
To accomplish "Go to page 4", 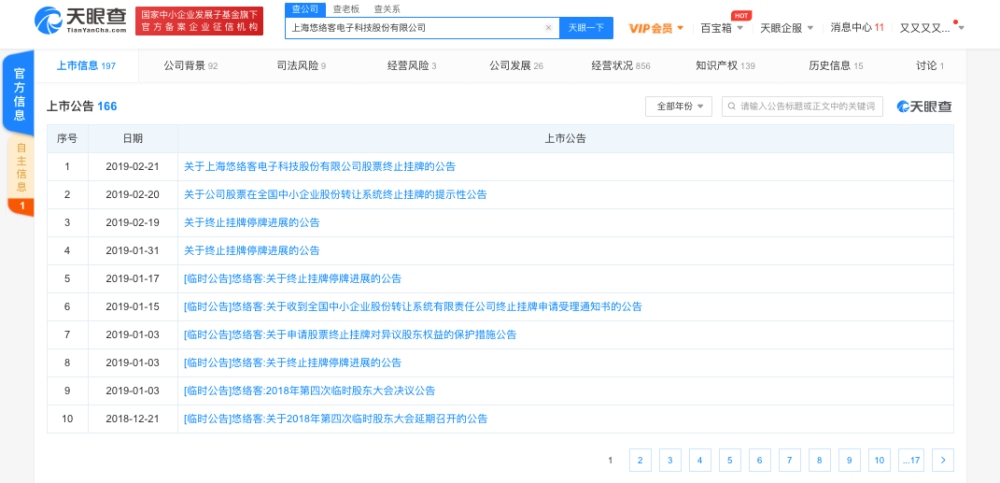I will pos(700,460).
